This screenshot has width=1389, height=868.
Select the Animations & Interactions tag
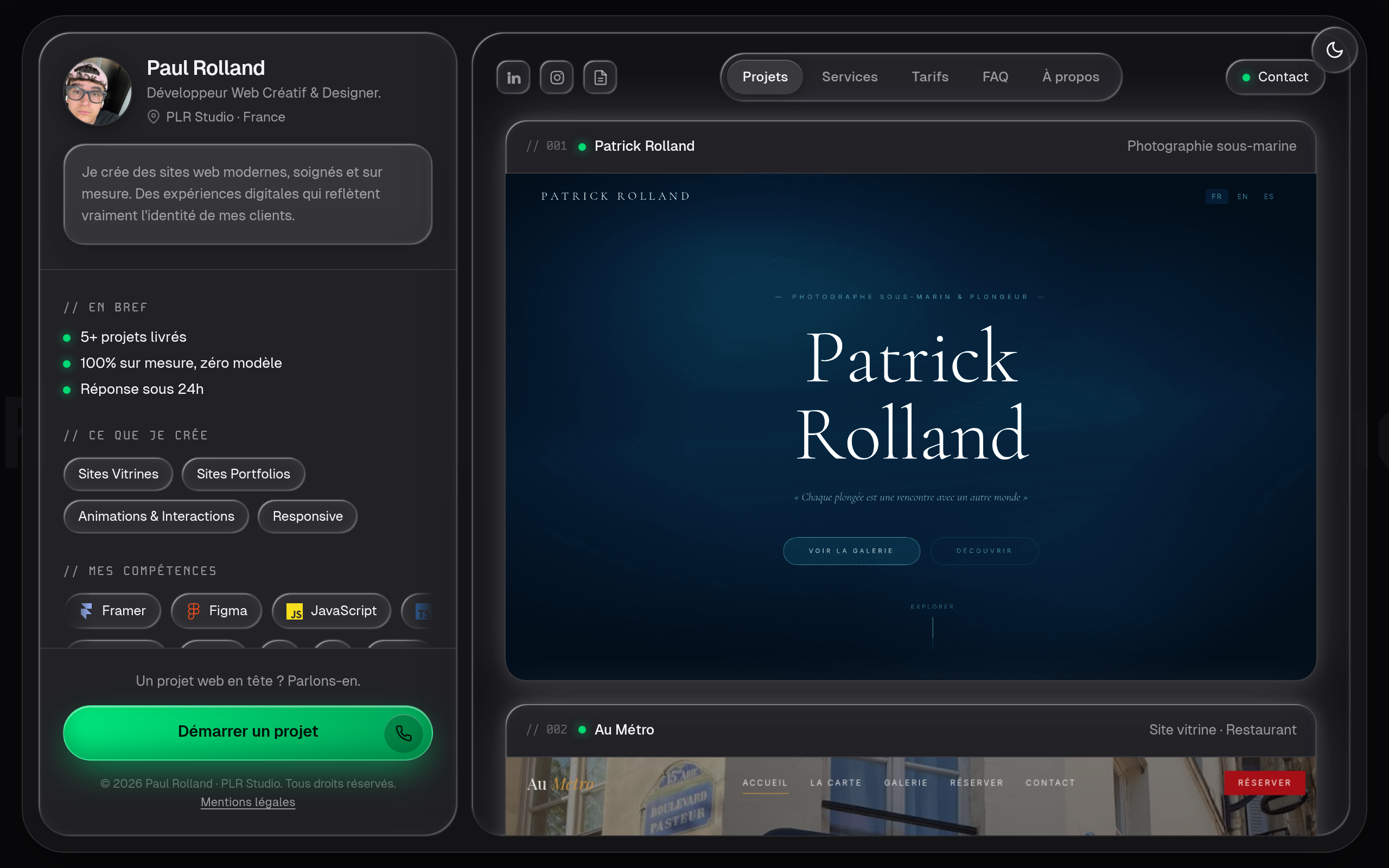click(x=156, y=516)
